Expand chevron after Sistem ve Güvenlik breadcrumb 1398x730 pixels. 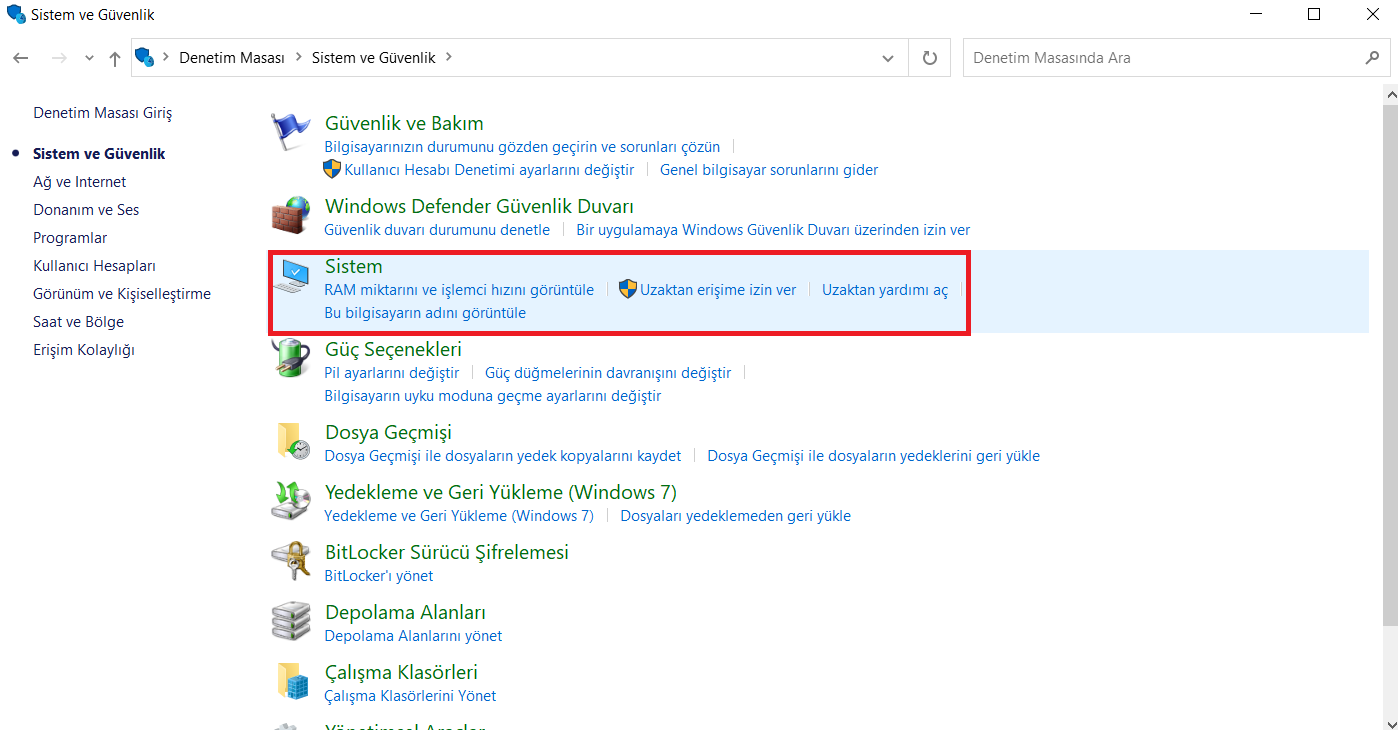pyautogui.click(x=449, y=58)
